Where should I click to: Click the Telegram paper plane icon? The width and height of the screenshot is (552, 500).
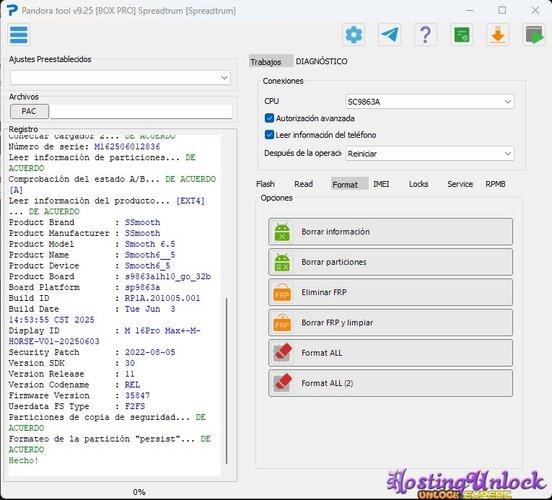[x=389, y=35]
